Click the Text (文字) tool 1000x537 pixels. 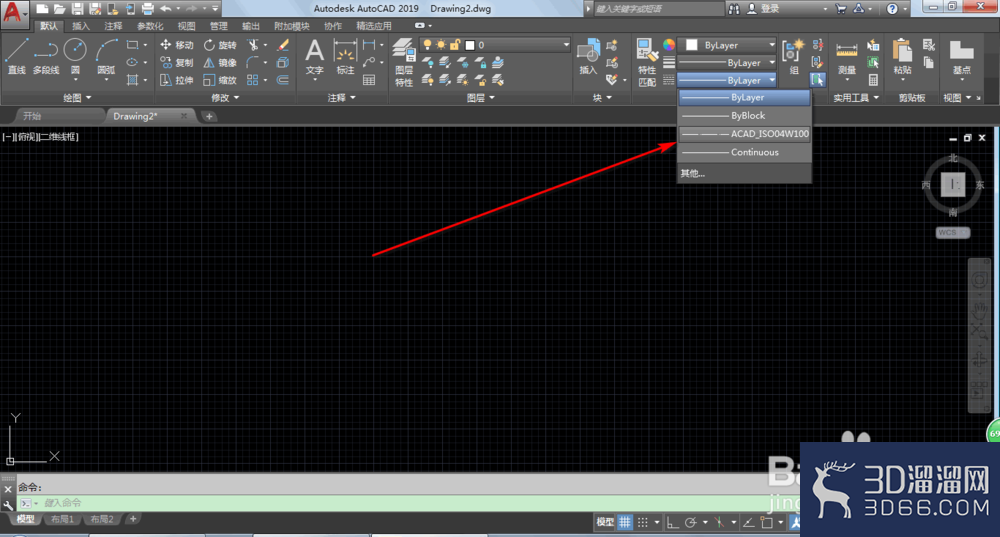pyautogui.click(x=314, y=56)
